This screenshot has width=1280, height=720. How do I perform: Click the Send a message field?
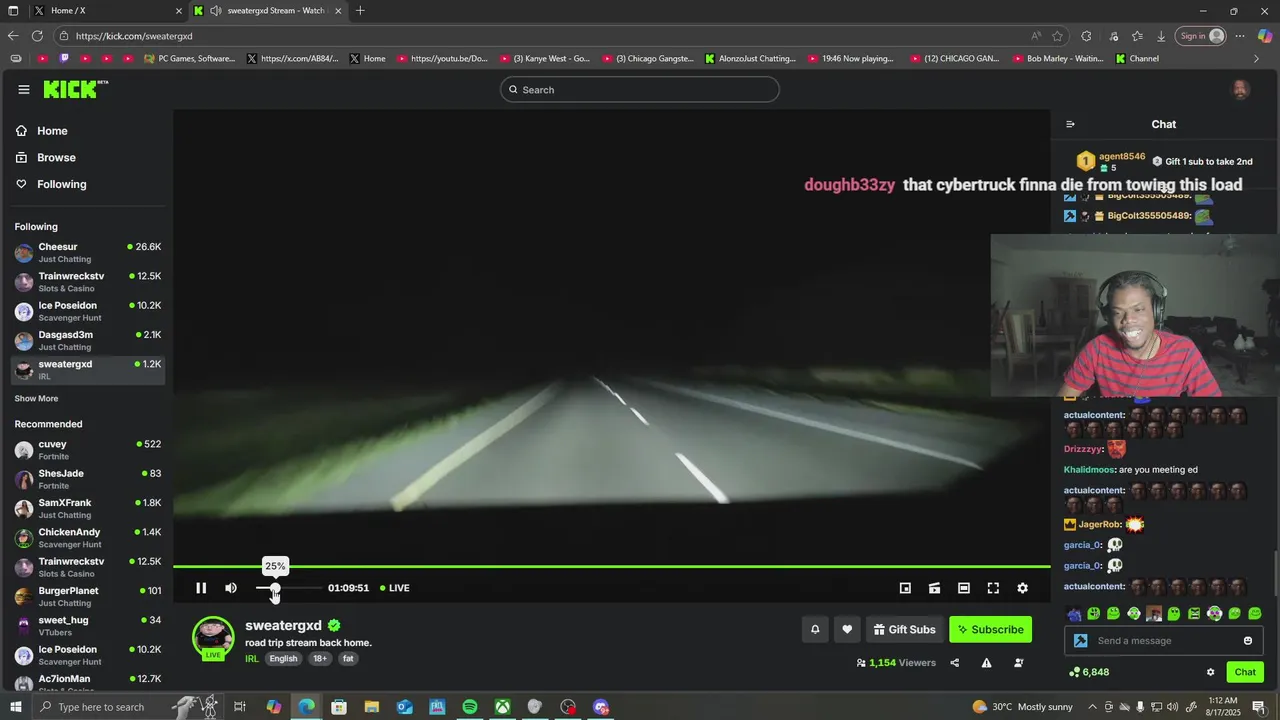[x=1165, y=641]
